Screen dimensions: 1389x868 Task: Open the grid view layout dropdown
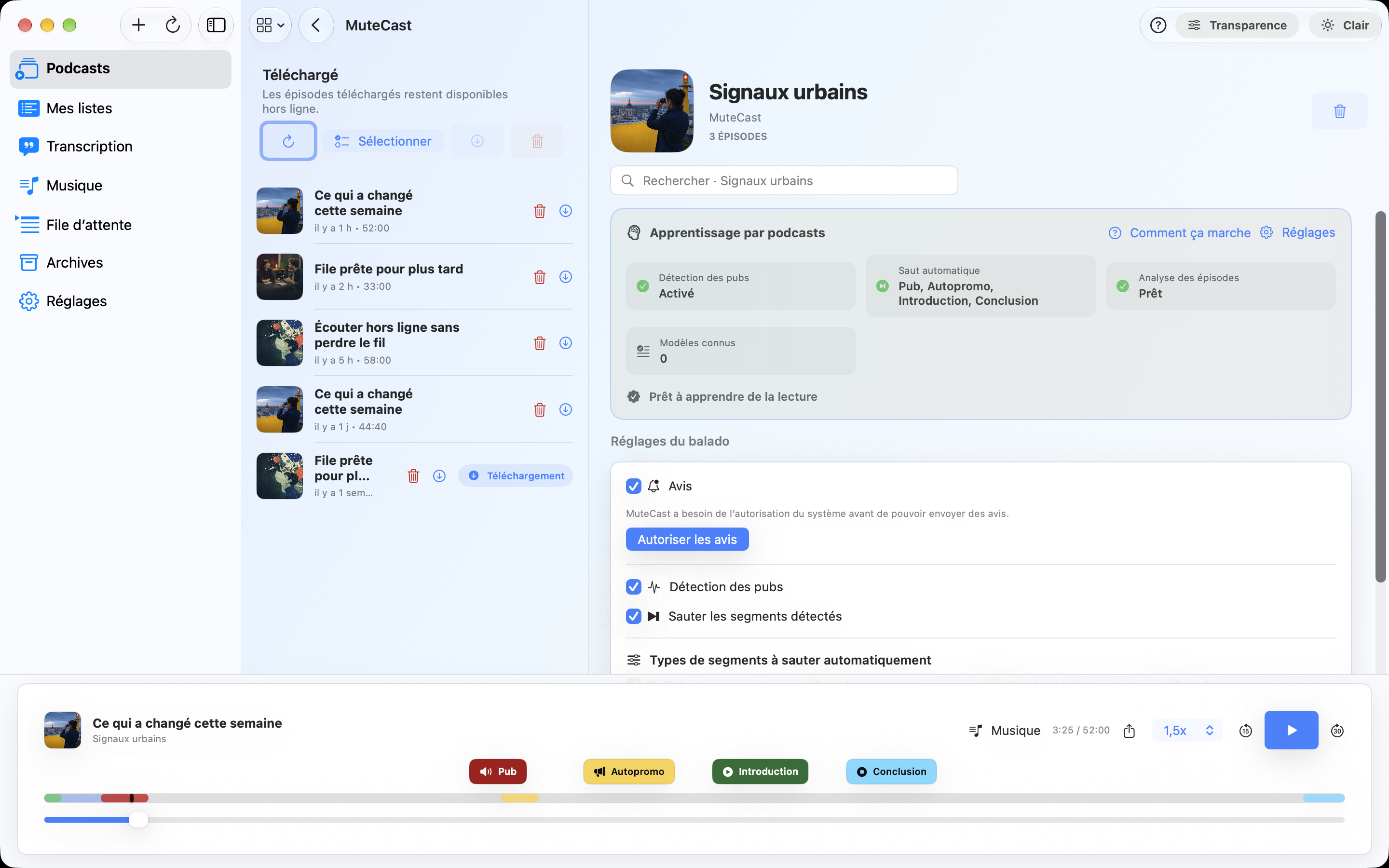pyautogui.click(x=271, y=25)
